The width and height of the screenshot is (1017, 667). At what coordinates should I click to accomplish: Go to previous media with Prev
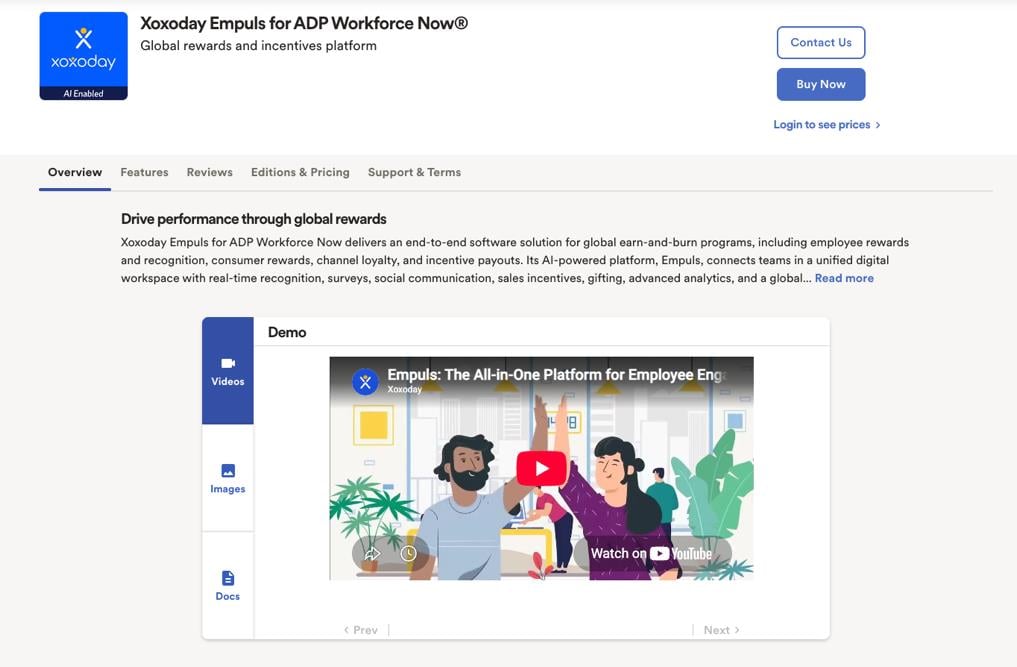pos(361,630)
